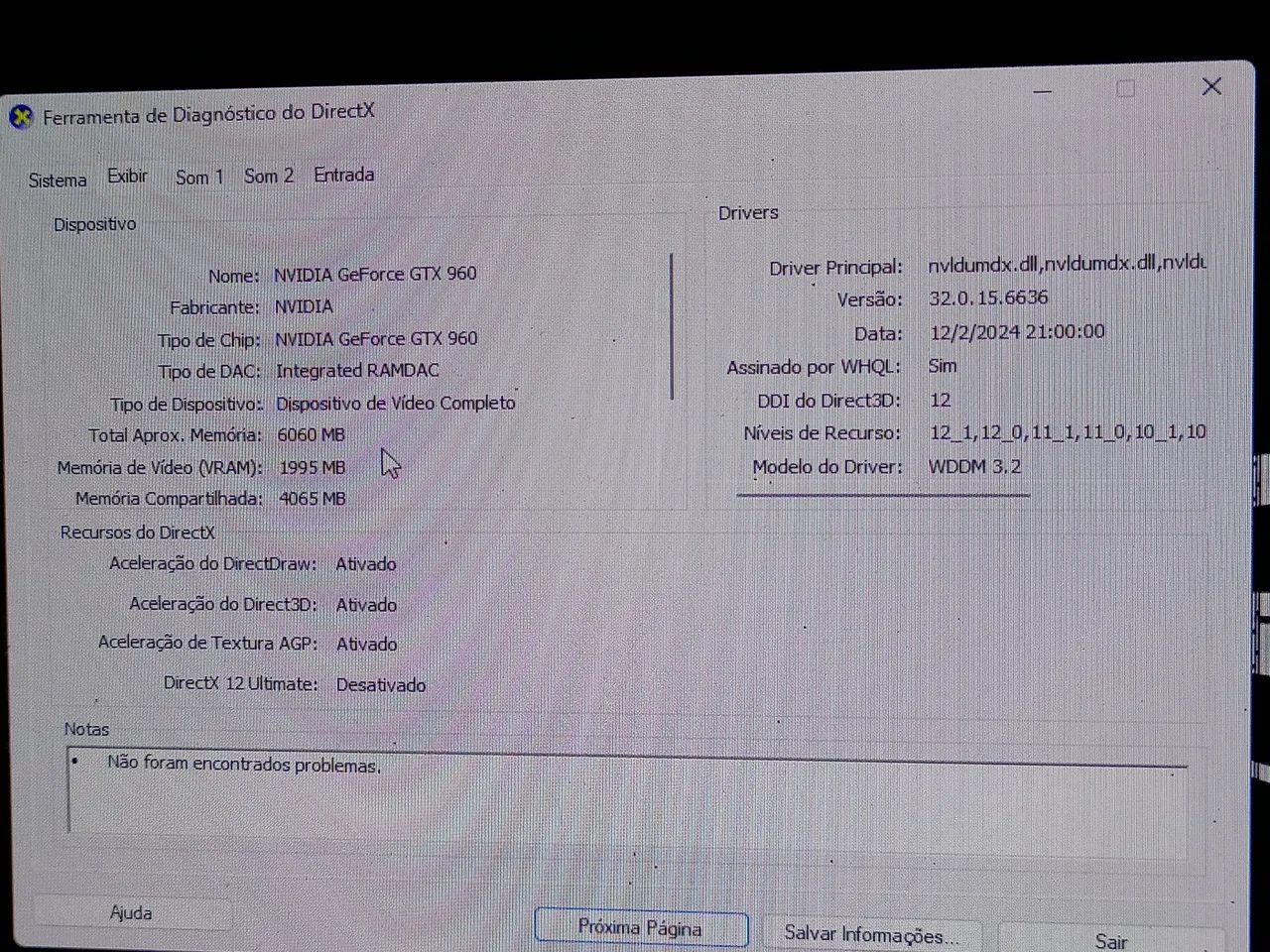Open the Som 2 tab
This screenshot has height=952, width=1270.
point(268,176)
